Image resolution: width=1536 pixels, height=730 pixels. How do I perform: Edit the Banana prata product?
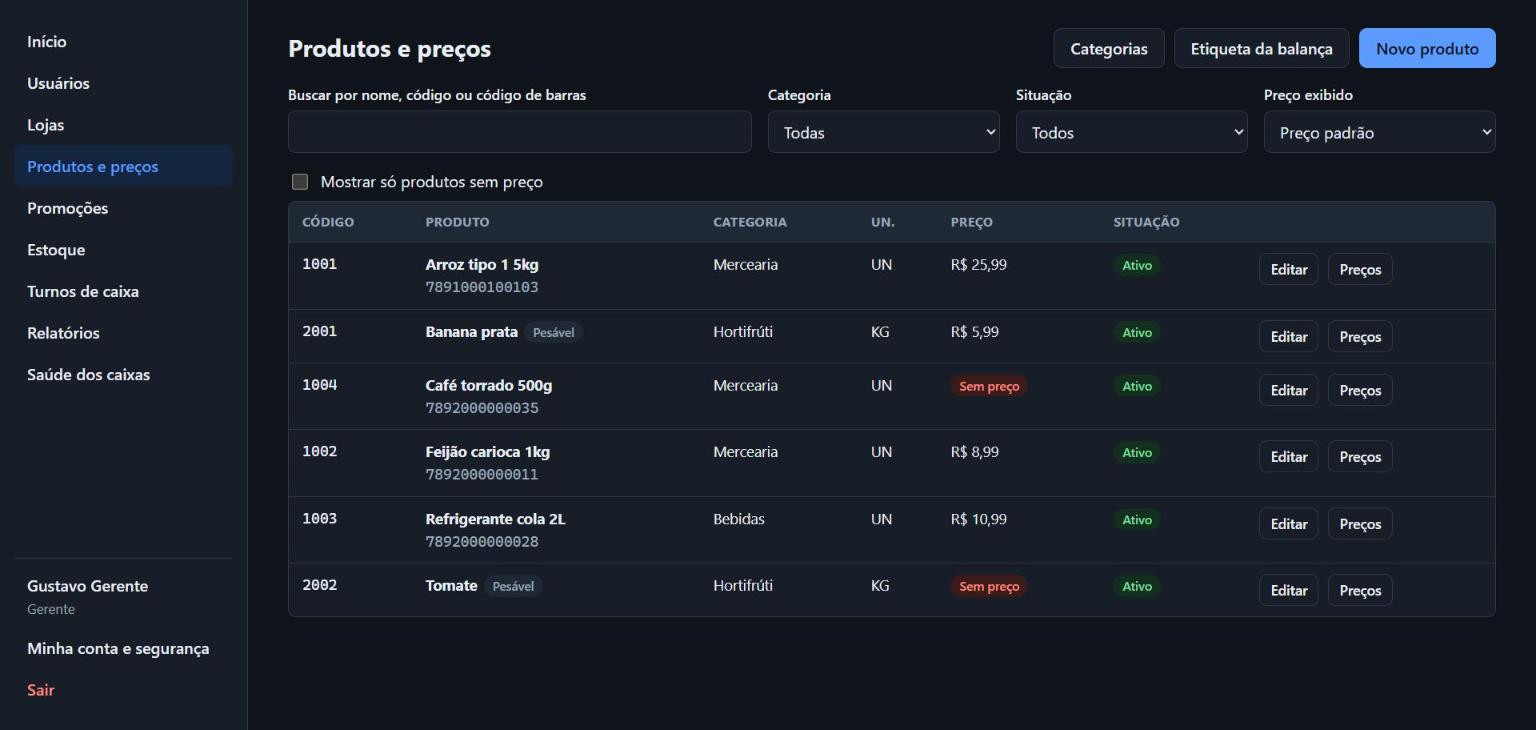point(1289,336)
